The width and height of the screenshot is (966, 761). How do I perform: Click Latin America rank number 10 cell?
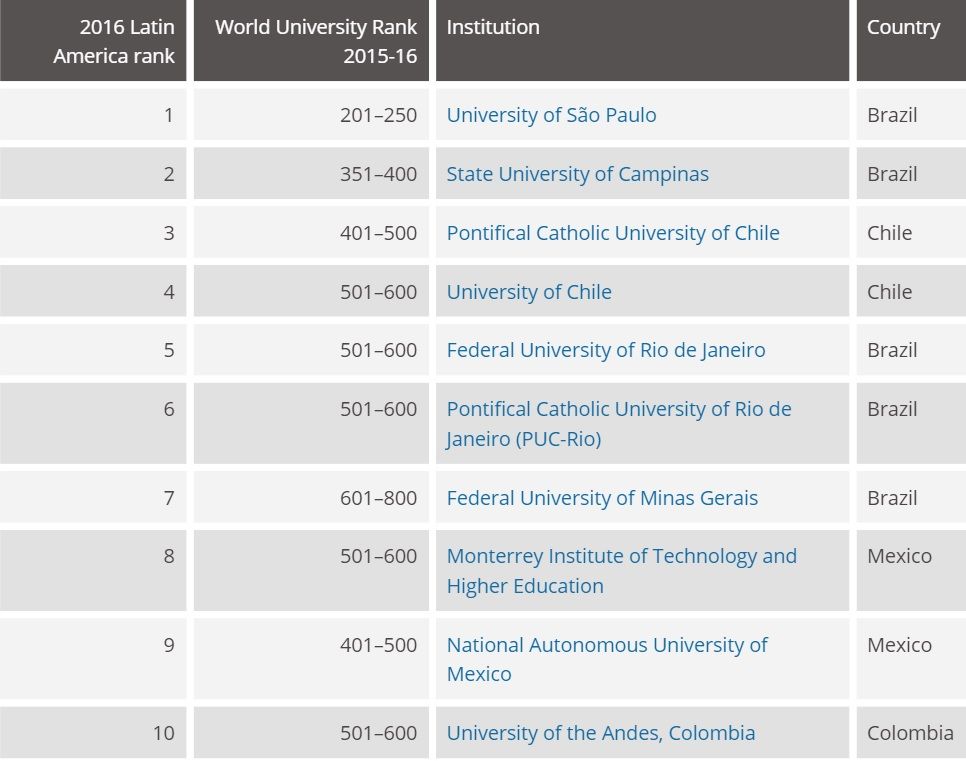point(163,733)
